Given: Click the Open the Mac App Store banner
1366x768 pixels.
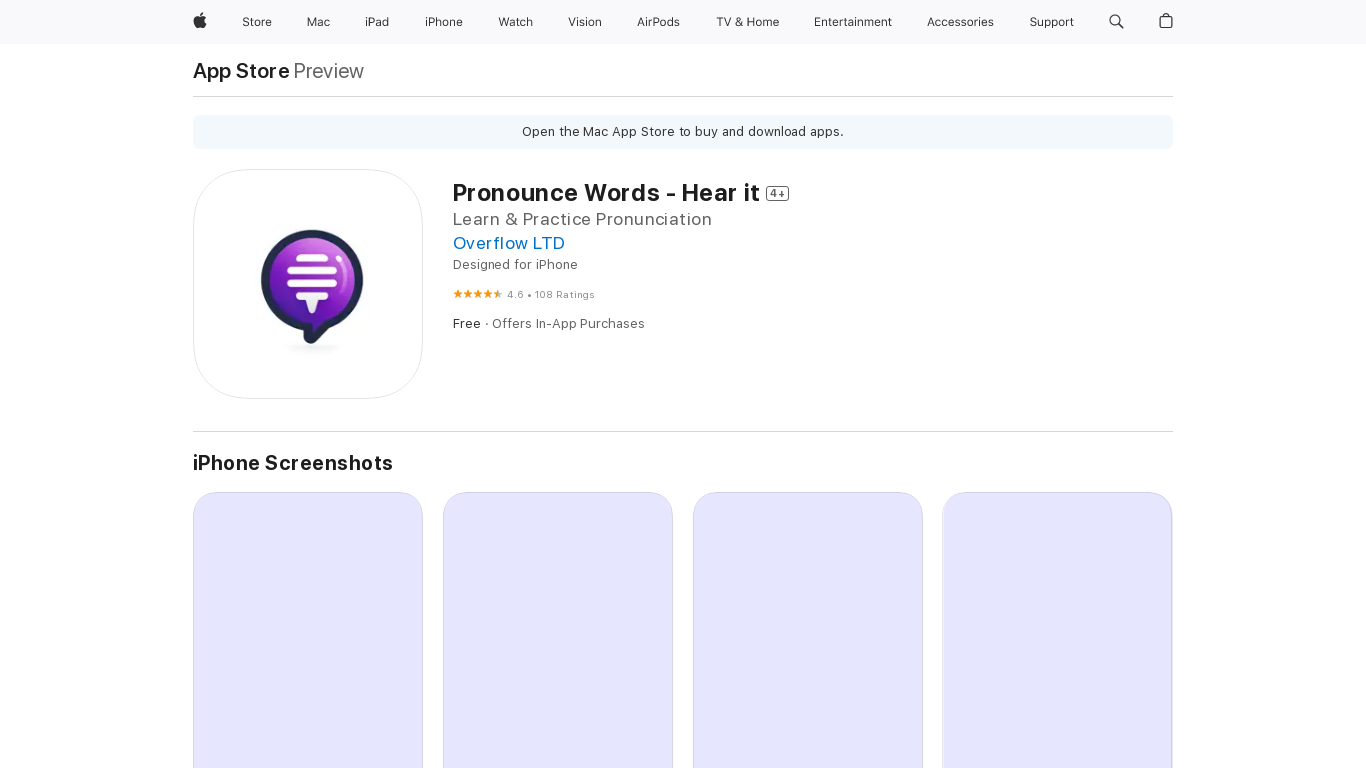Looking at the screenshot, I should (x=683, y=132).
